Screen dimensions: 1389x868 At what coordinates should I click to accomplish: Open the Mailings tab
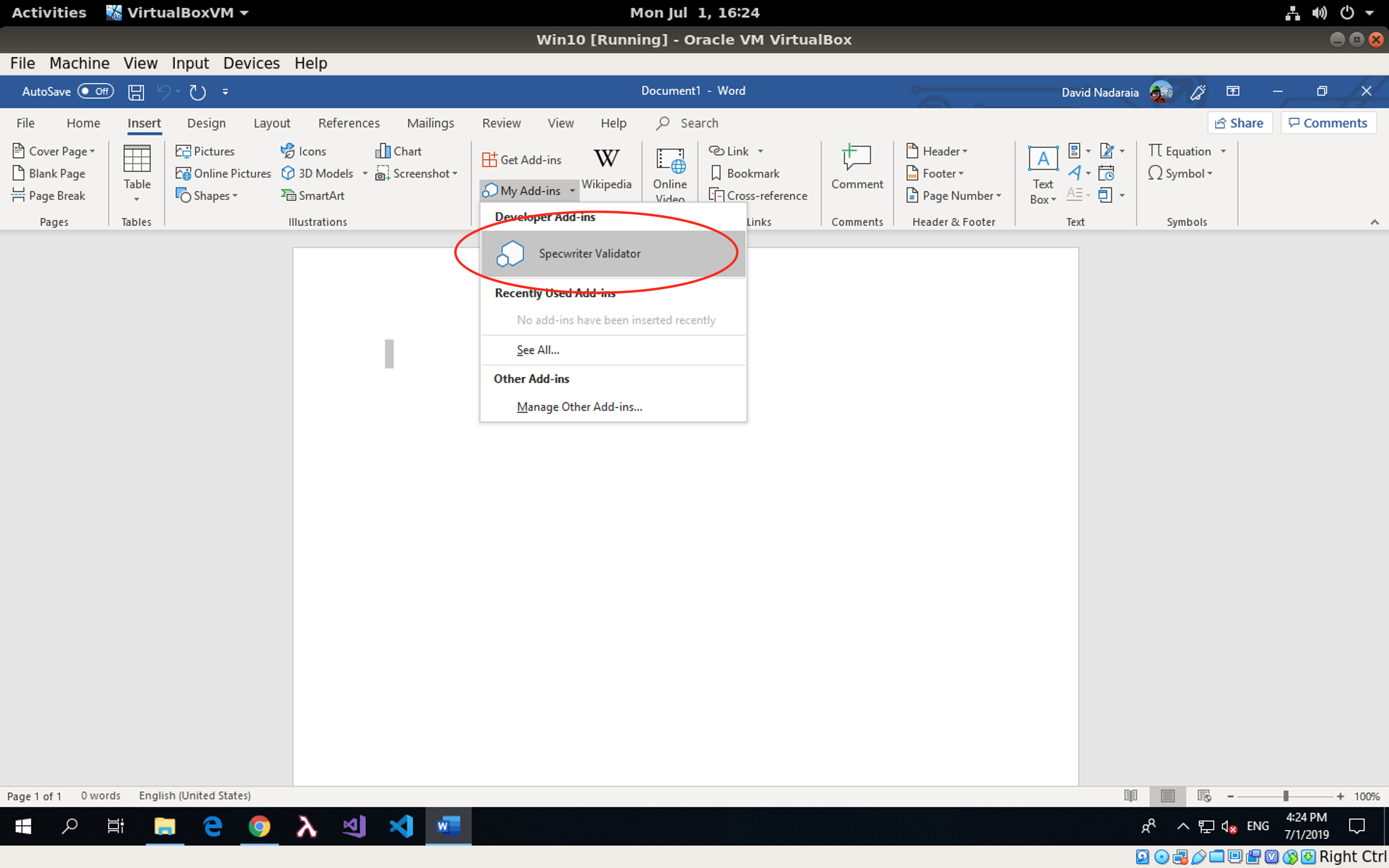coord(431,123)
